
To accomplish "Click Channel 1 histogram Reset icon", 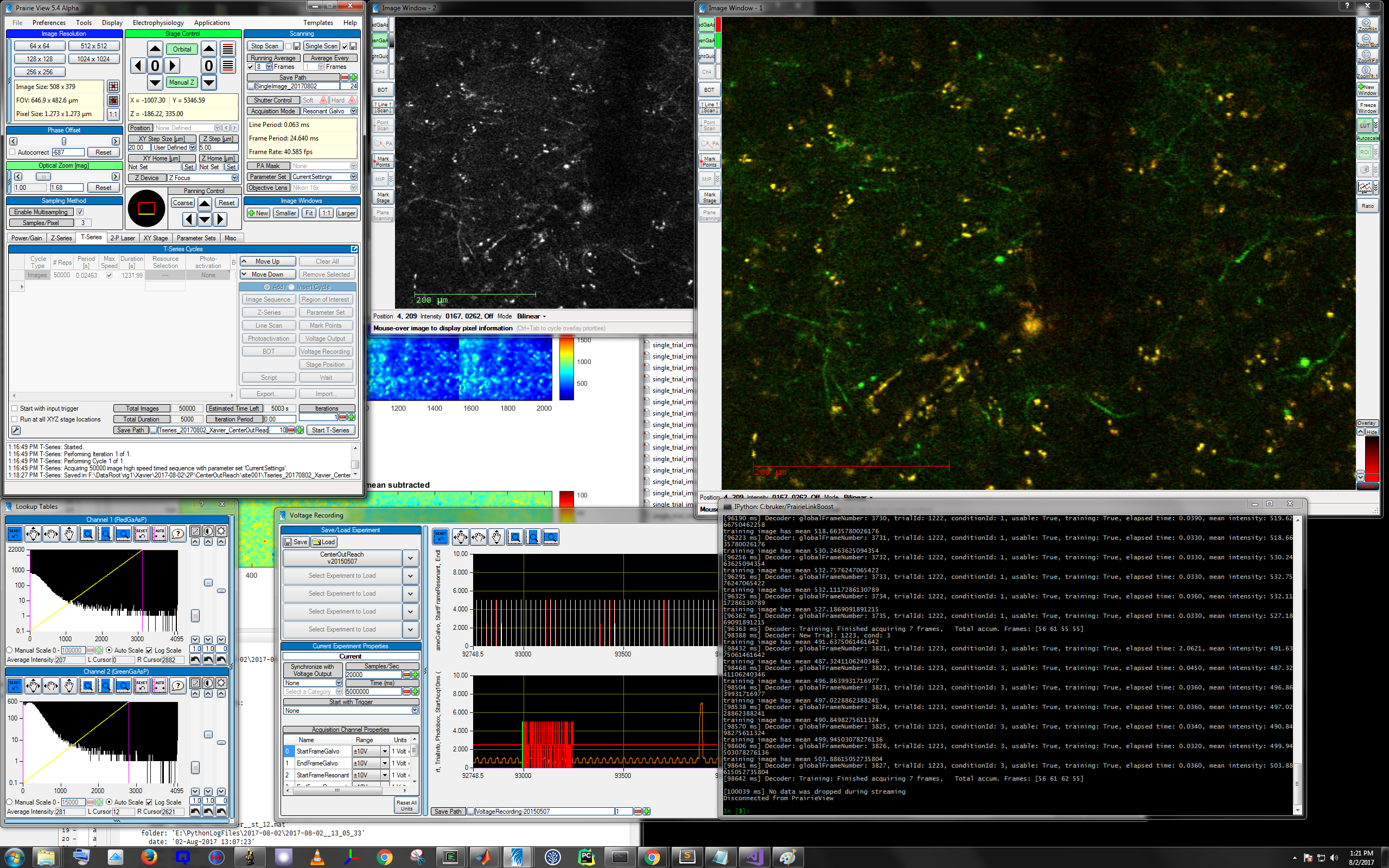I will [x=15, y=534].
